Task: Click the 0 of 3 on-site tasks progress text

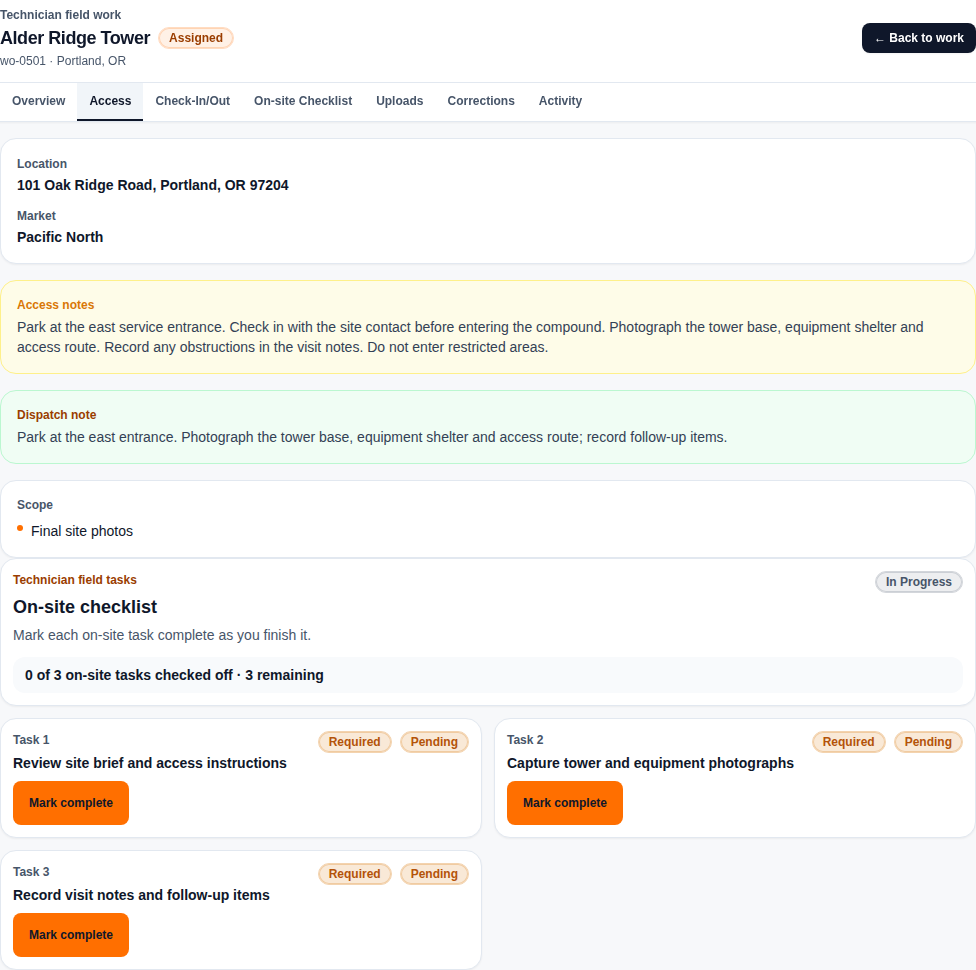Action: pos(174,676)
